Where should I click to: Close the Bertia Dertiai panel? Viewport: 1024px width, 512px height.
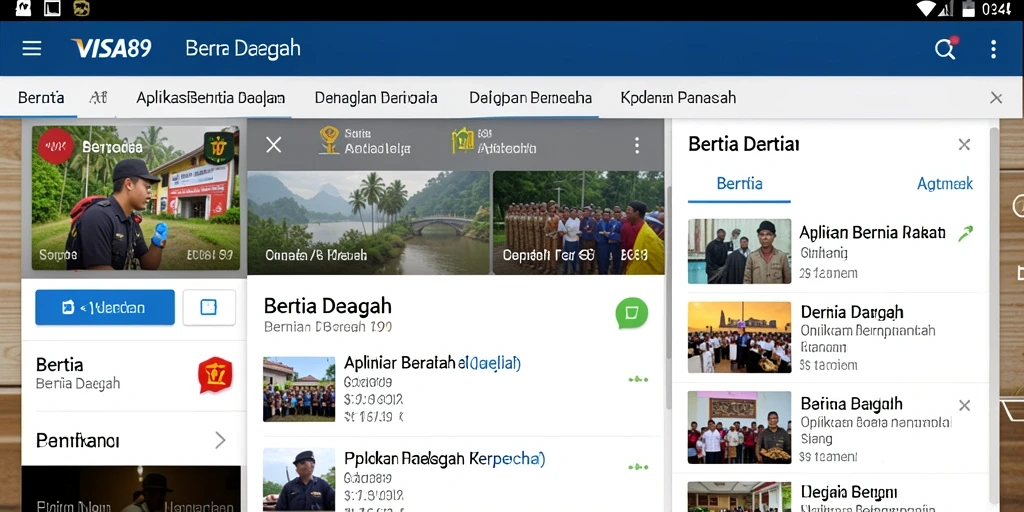964,145
